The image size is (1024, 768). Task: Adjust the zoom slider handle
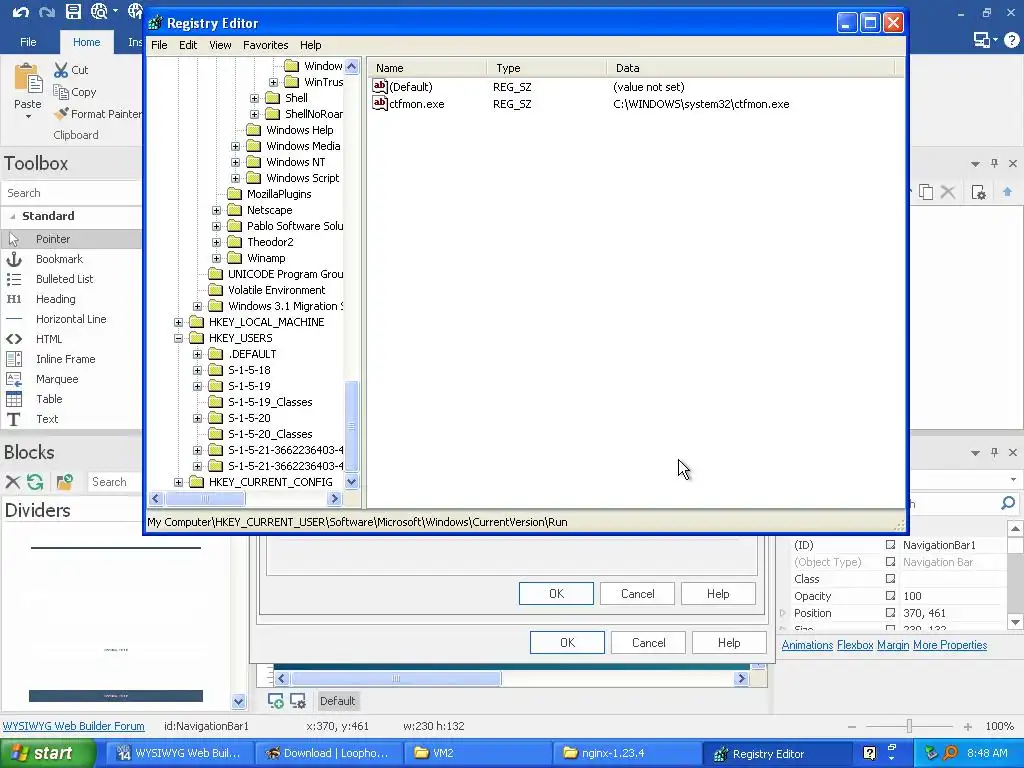coord(909,726)
